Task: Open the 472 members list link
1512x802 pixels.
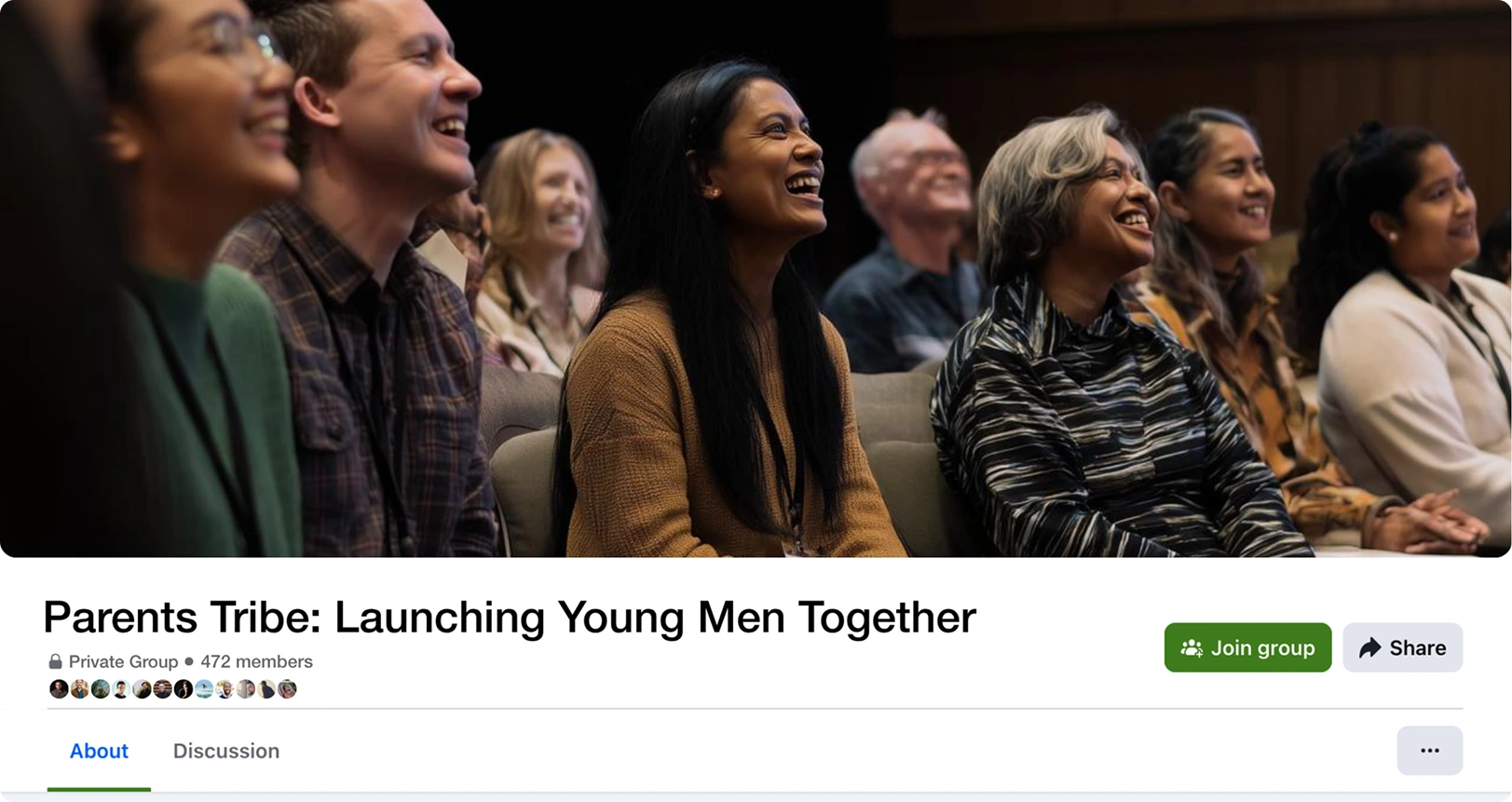Action: click(x=257, y=661)
